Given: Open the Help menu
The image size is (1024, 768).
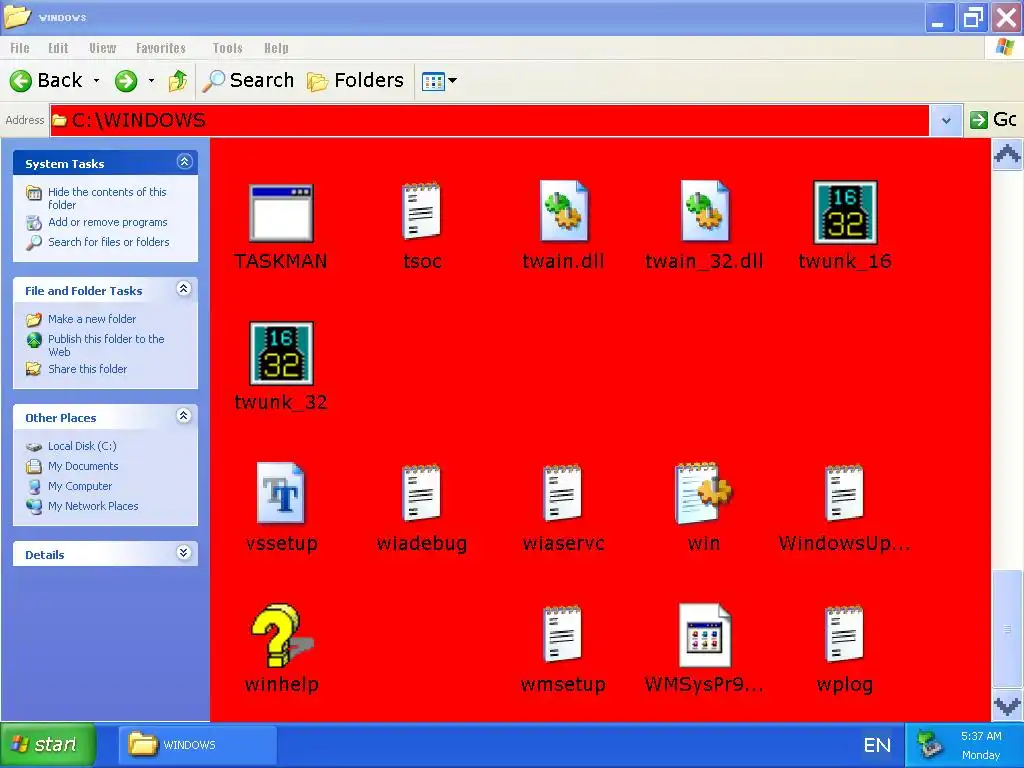Looking at the screenshot, I should click(276, 48).
